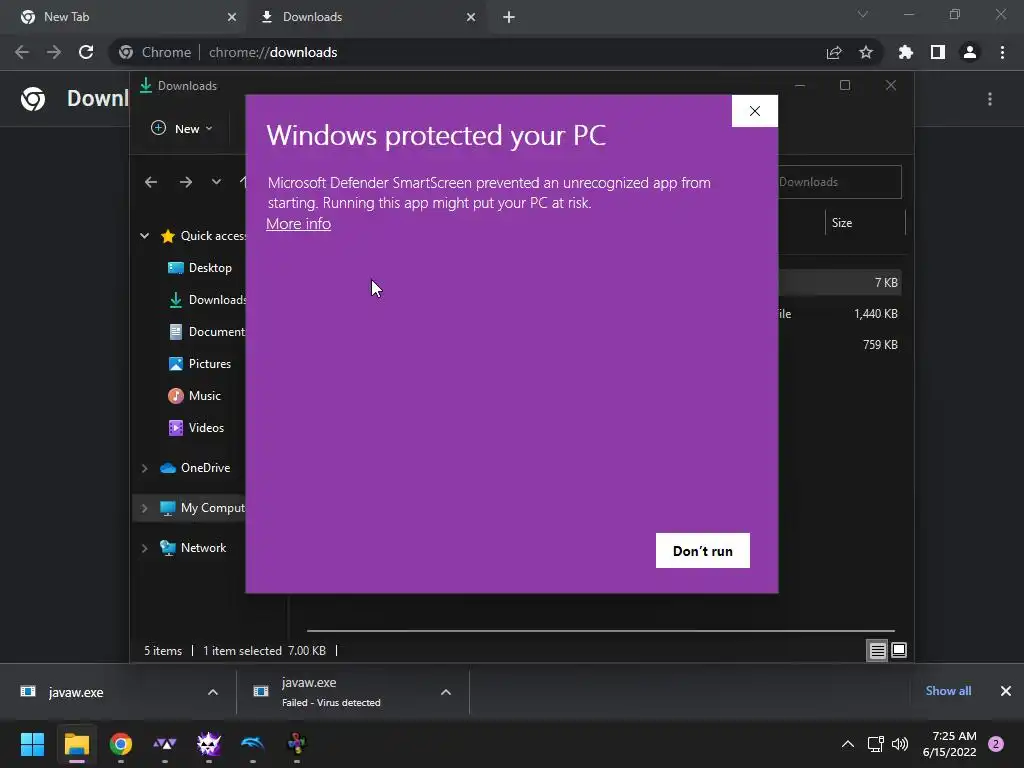Sort by Size column header
1024x768 pixels.
click(x=865, y=223)
